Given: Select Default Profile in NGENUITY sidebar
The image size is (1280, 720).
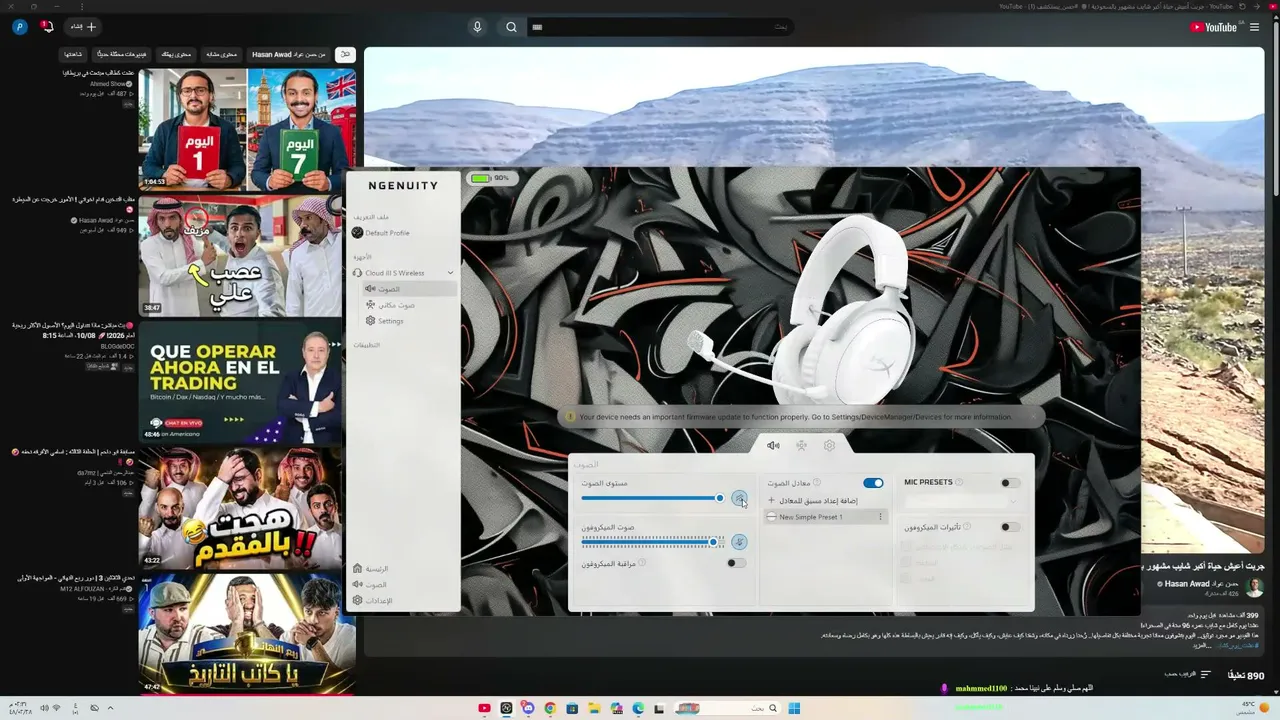Looking at the screenshot, I should pos(381,233).
